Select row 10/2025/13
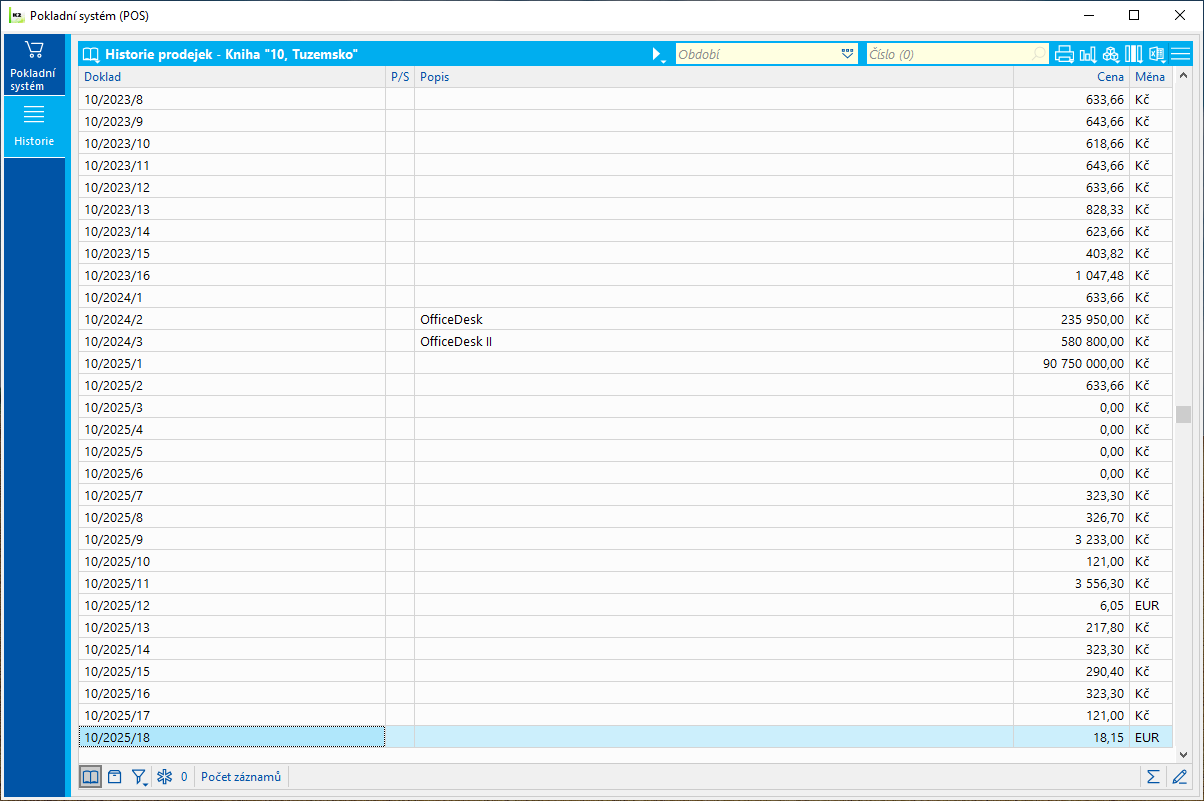1204x801 pixels. pyautogui.click(x=625, y=627)
